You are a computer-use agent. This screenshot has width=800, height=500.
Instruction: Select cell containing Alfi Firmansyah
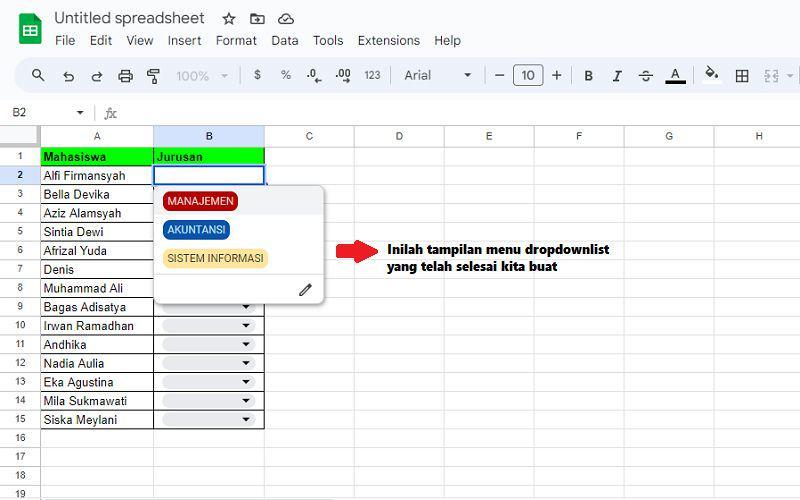pyautogui.click(x=97, y=176)
